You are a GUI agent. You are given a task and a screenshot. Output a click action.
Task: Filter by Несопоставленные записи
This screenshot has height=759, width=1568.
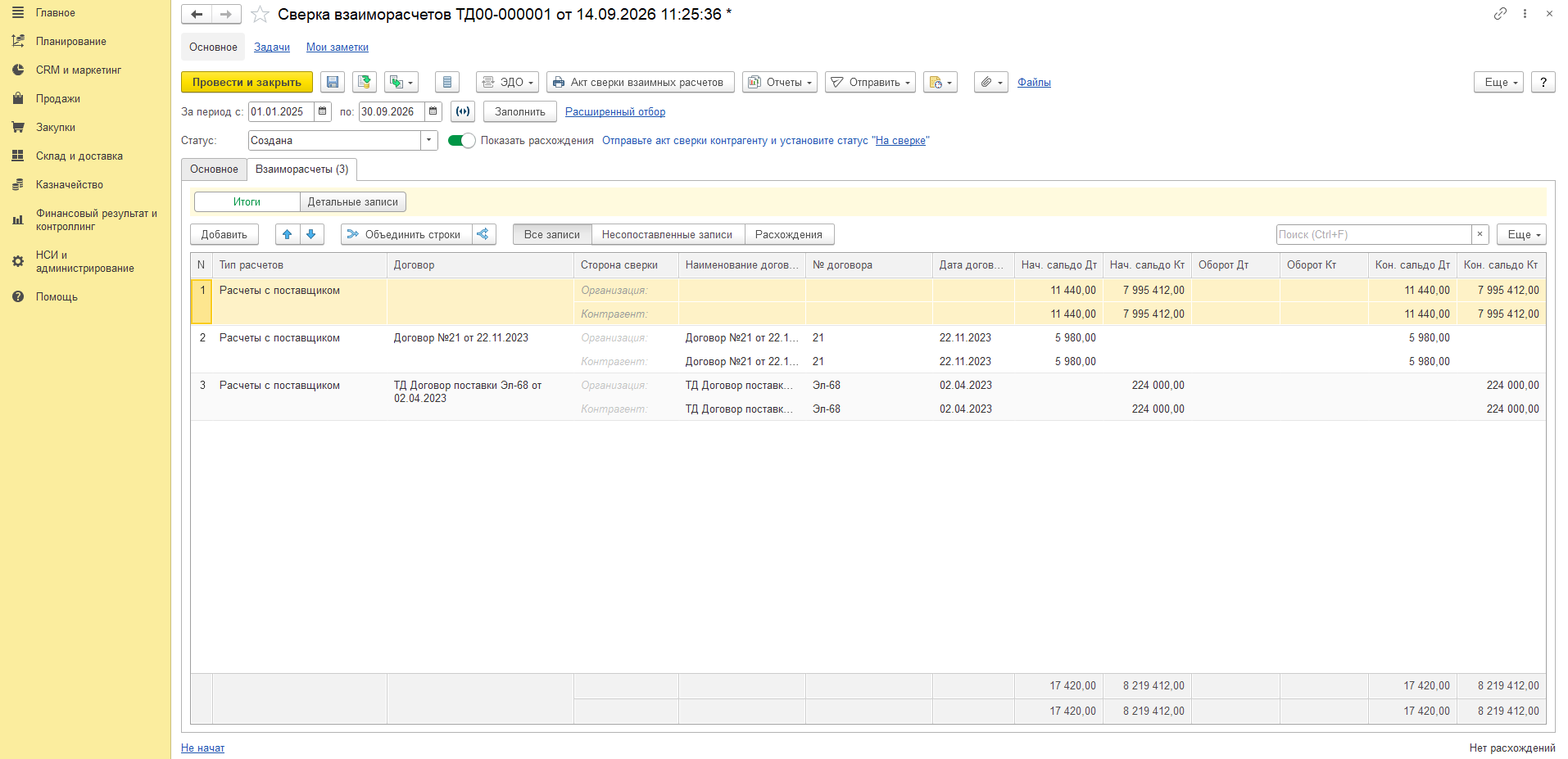coord(668,234)
